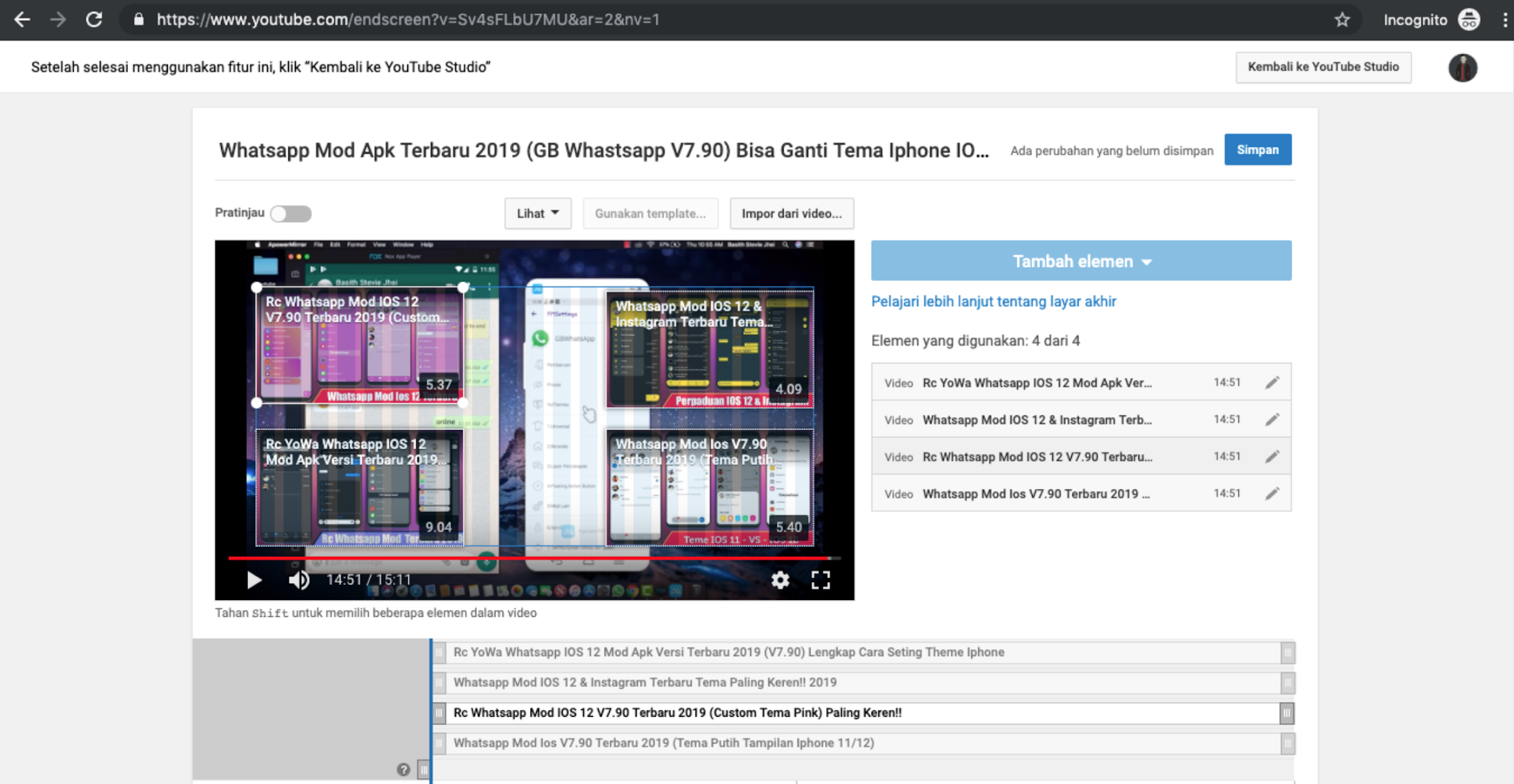Click the browser forward arrow
Image resolution: width=1514 pixels, height=784 pixels.
pos(58,20)
